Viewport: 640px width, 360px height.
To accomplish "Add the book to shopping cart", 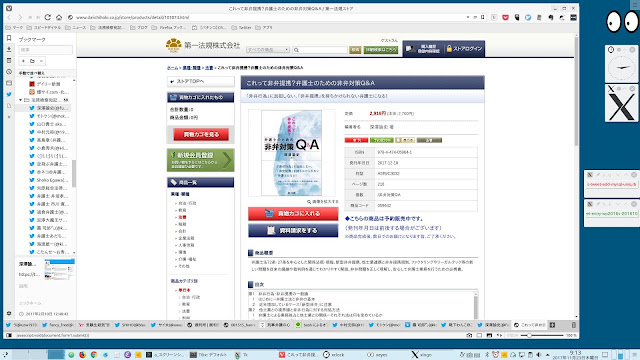I will (293, 213).
